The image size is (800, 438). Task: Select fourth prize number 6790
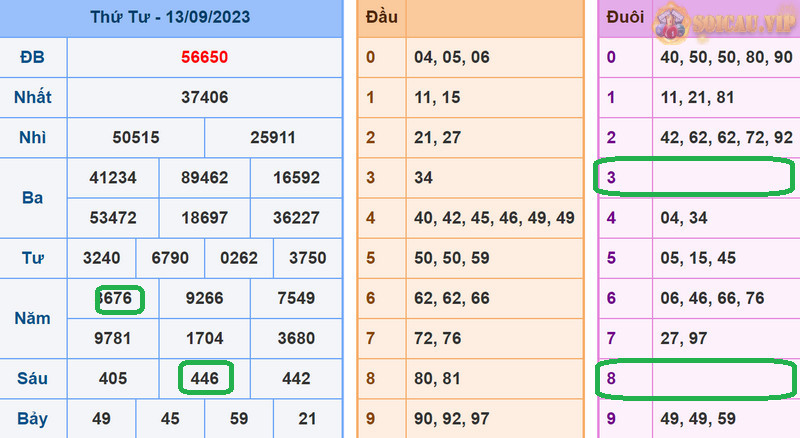pos(170,258)
